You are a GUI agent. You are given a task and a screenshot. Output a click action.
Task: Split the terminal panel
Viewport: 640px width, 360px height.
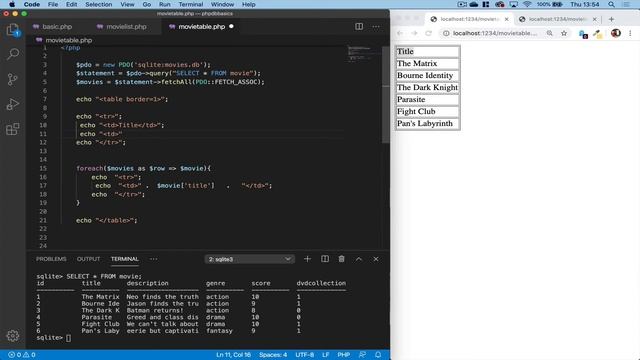[x=325, y=259]
